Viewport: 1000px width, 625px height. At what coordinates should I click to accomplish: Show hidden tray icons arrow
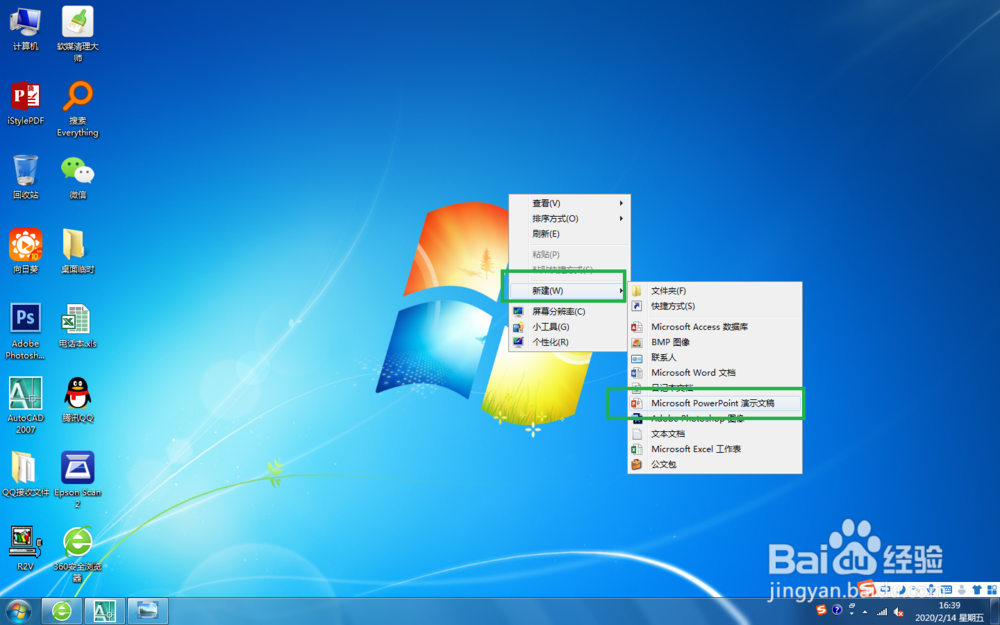[865, 612]
